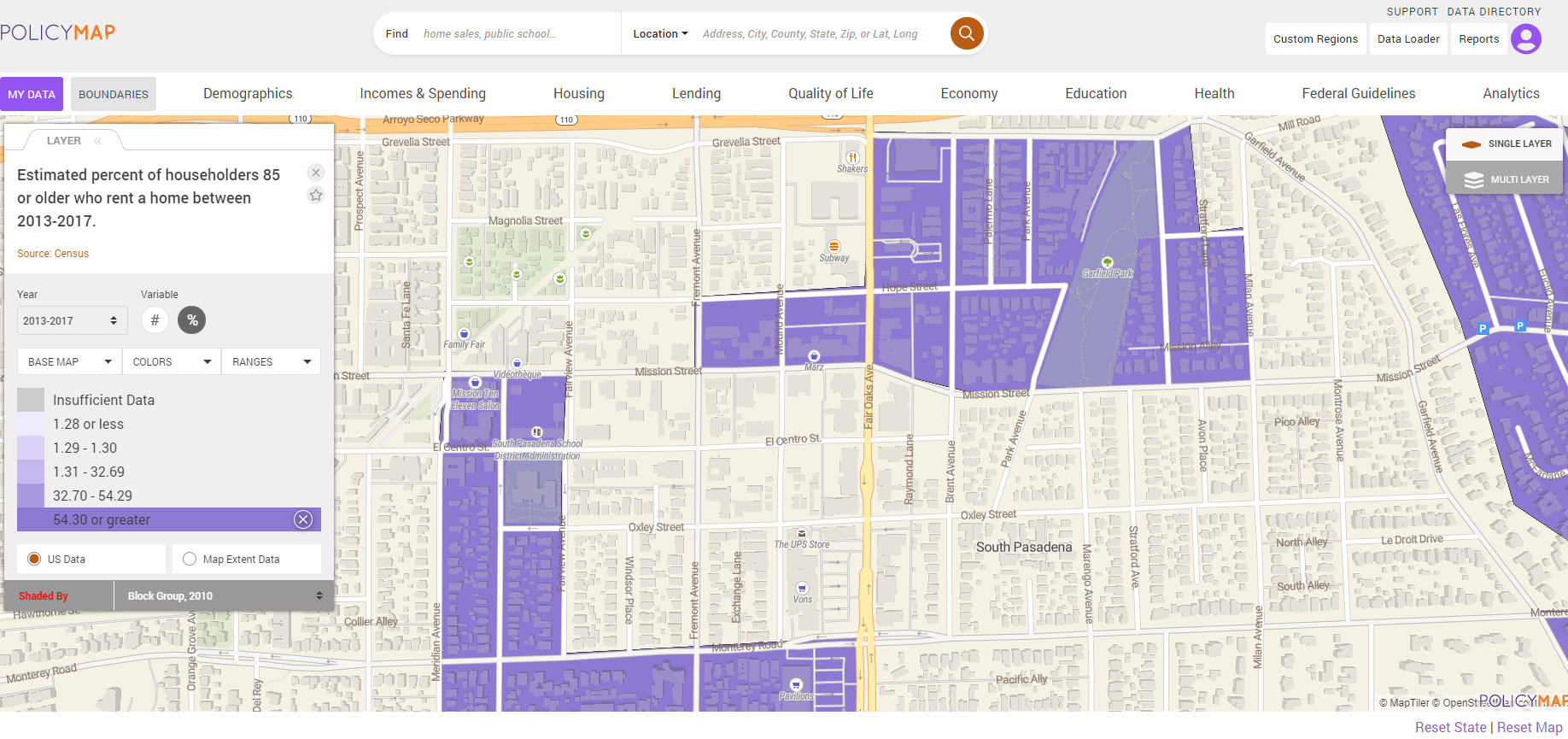Follow the Support link
Viewport: 1568px width, 739px height.
click(1412, 12)
